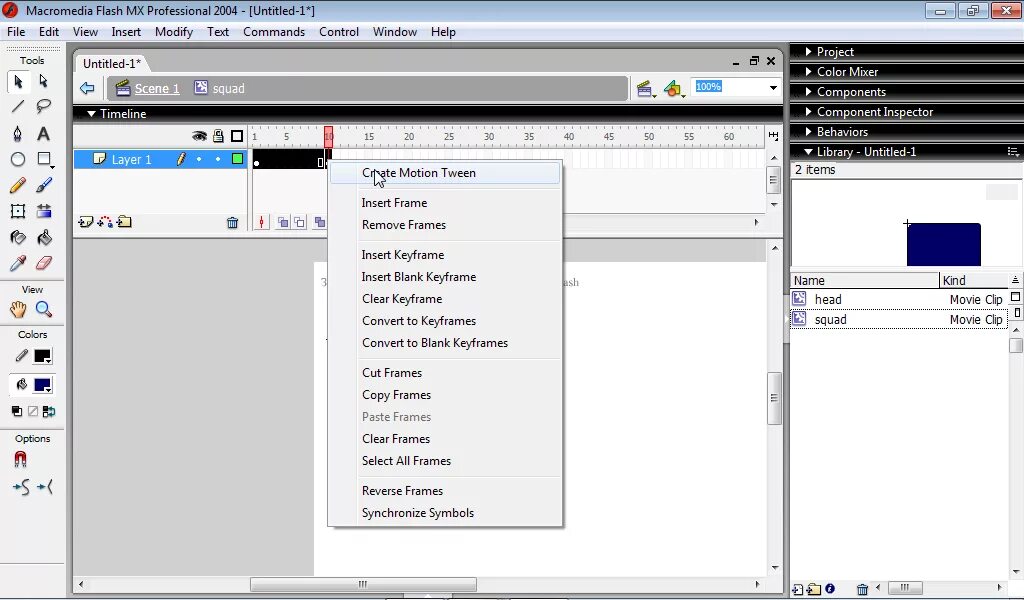Toggle Layer 1 lock dot
The width and height of the screenshot is (1024, 600).
[218, 159]
